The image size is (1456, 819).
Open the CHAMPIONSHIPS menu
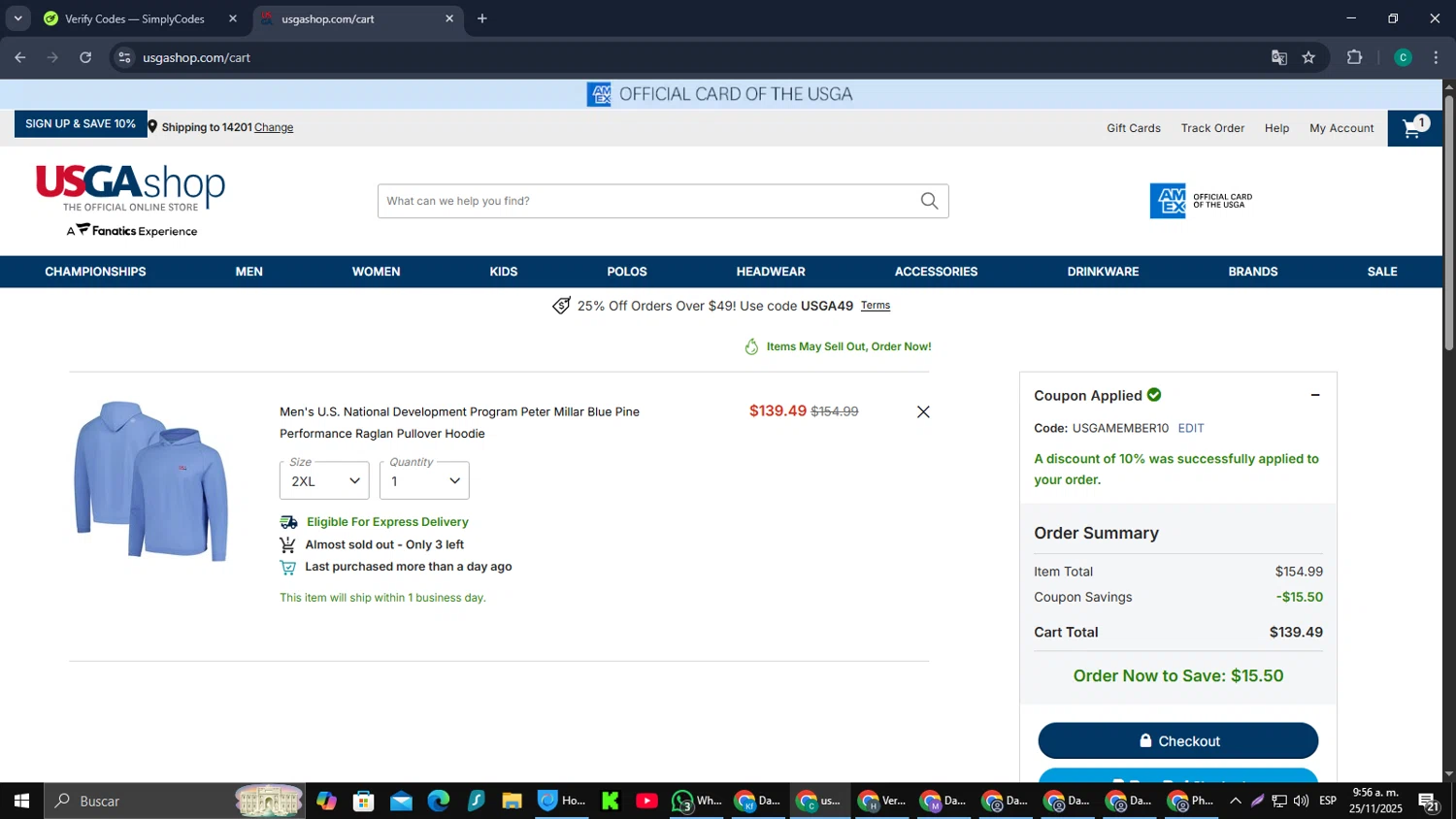point(95,272)
